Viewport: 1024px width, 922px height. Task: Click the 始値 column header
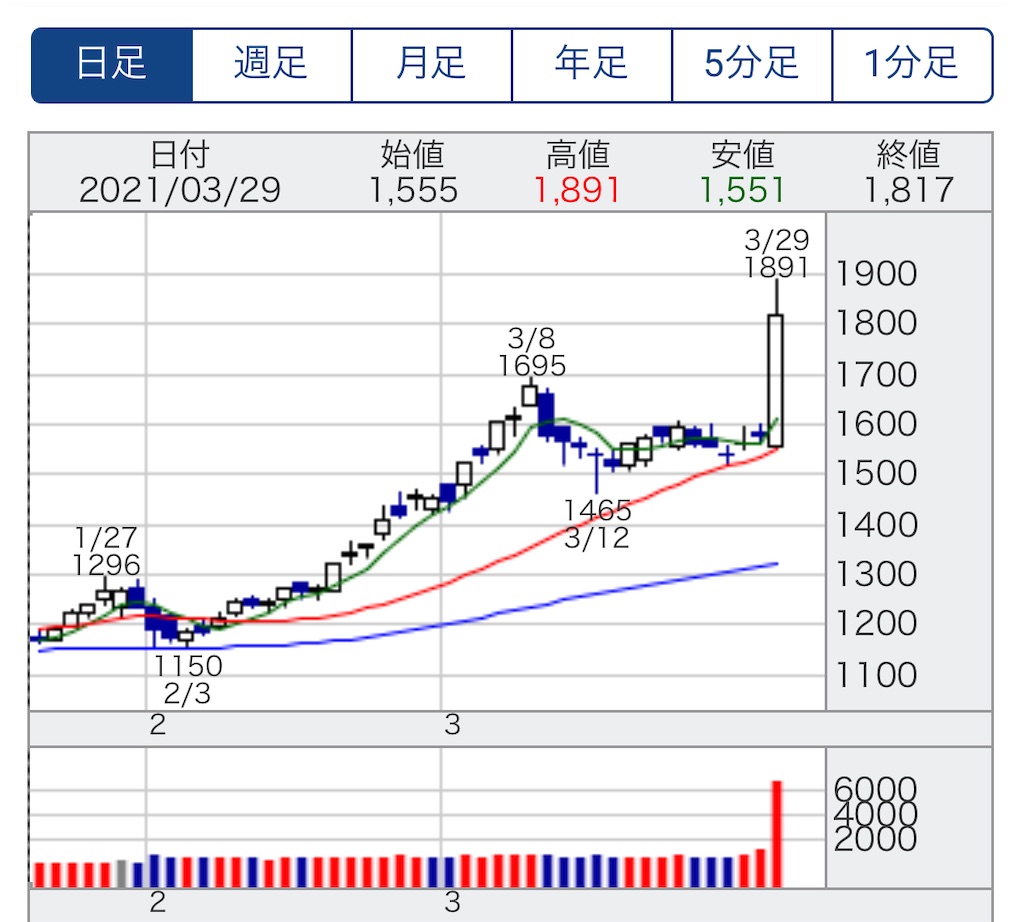click(x=413, y=155)
